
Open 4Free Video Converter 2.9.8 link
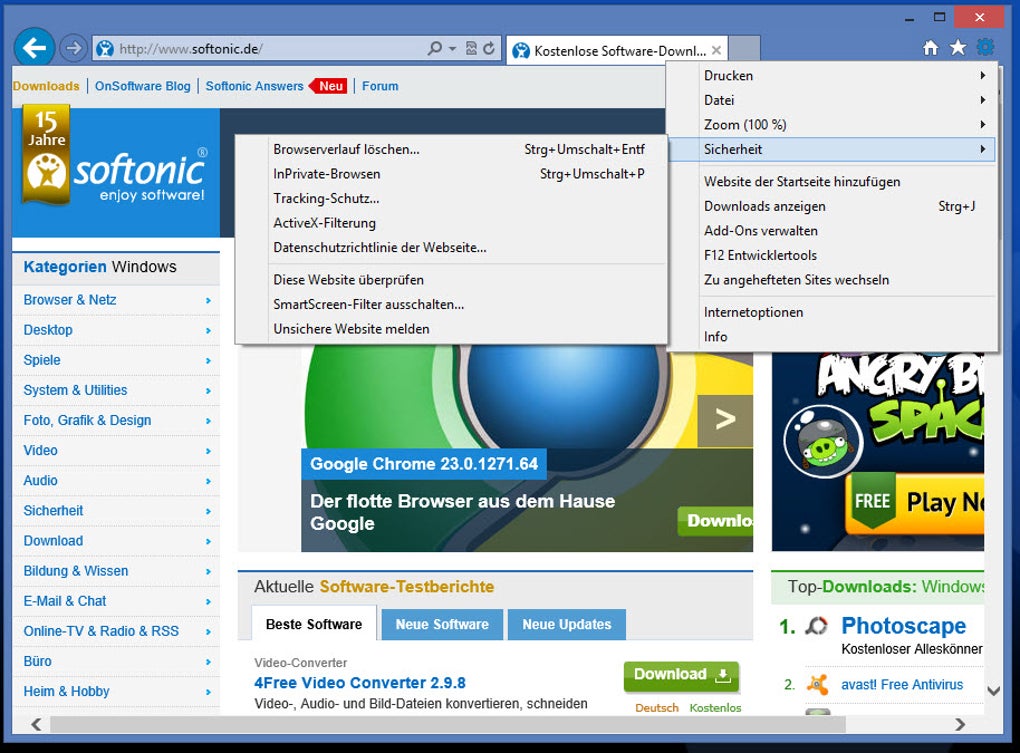pos(360,683)
